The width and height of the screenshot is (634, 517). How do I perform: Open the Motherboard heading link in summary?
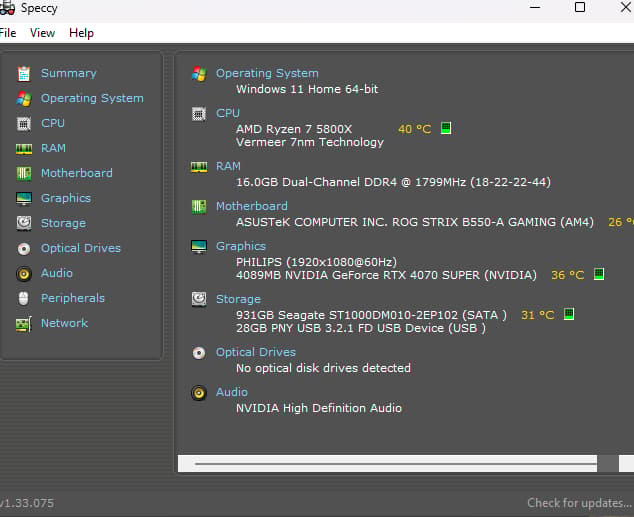[252, 206]
